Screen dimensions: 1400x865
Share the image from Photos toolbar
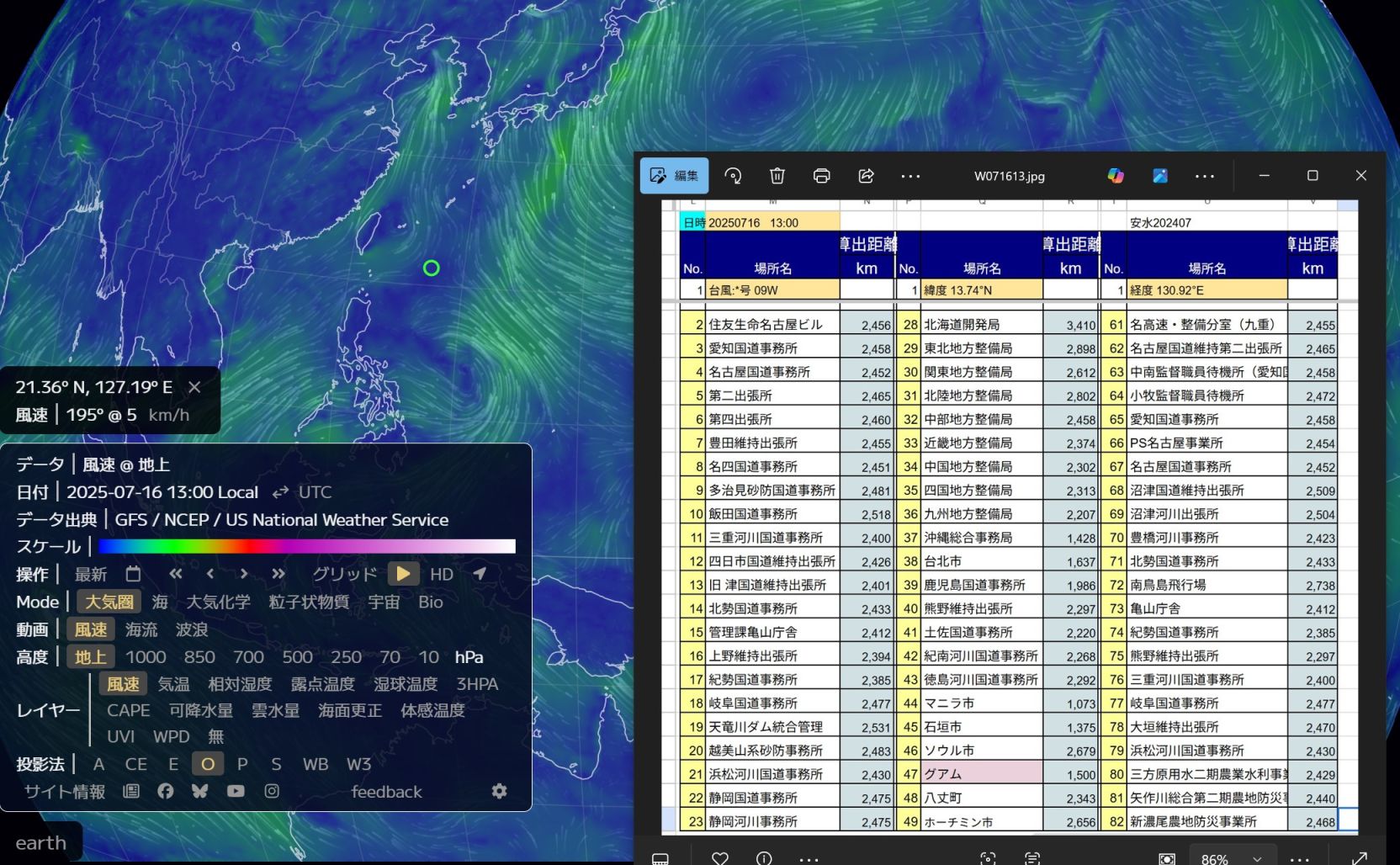pyautogui.click(x=866, y=176)
